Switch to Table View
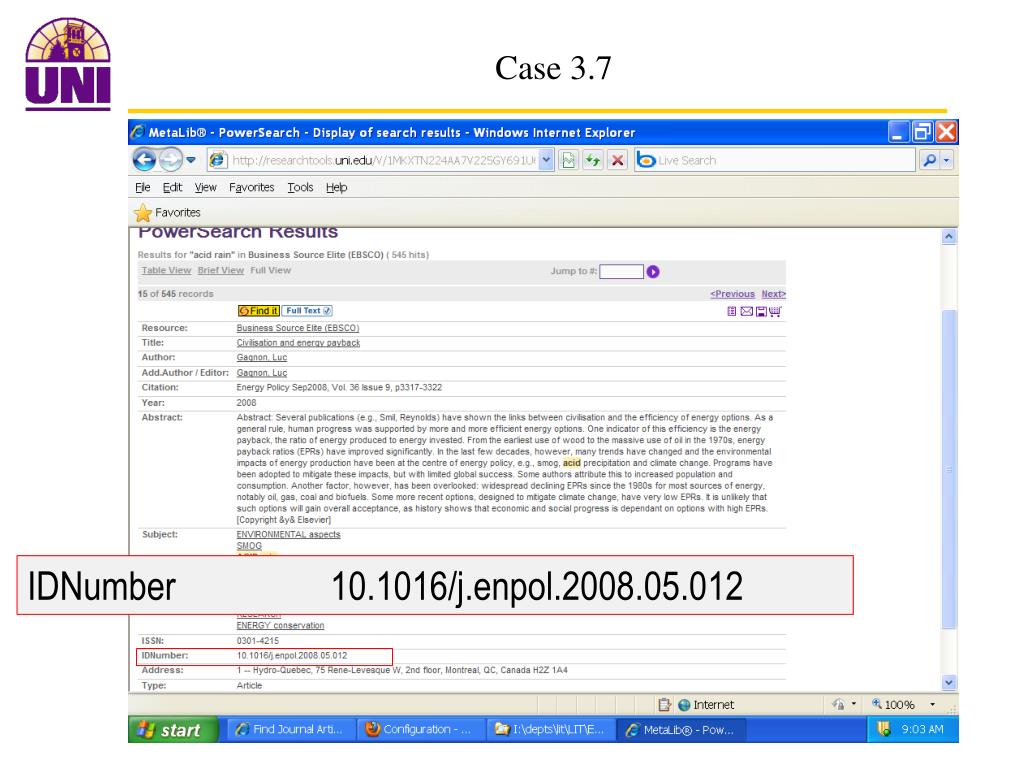 [166, 270]
